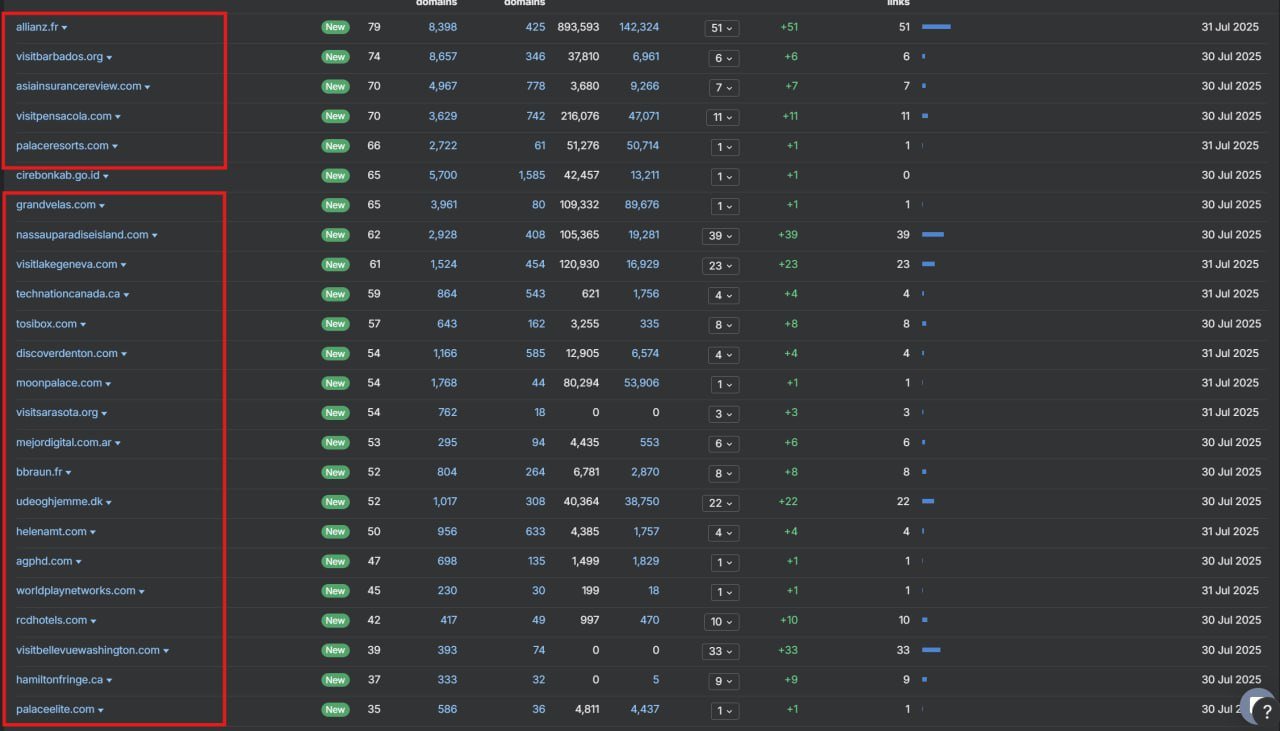Expand the 39 links dropdown for nassauparadiseisland.com
This screenshot has height=731, width=1280.
coord(721,236)
